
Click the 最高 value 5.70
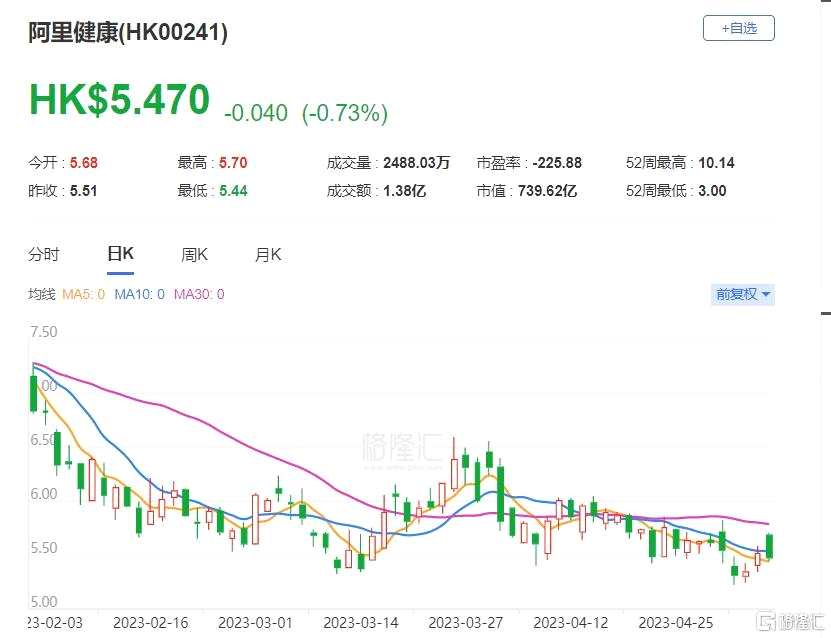point(233,163)
